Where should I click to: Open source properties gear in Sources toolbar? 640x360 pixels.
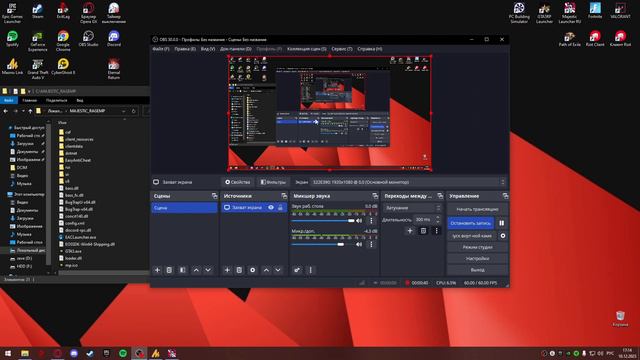[253, 270]
